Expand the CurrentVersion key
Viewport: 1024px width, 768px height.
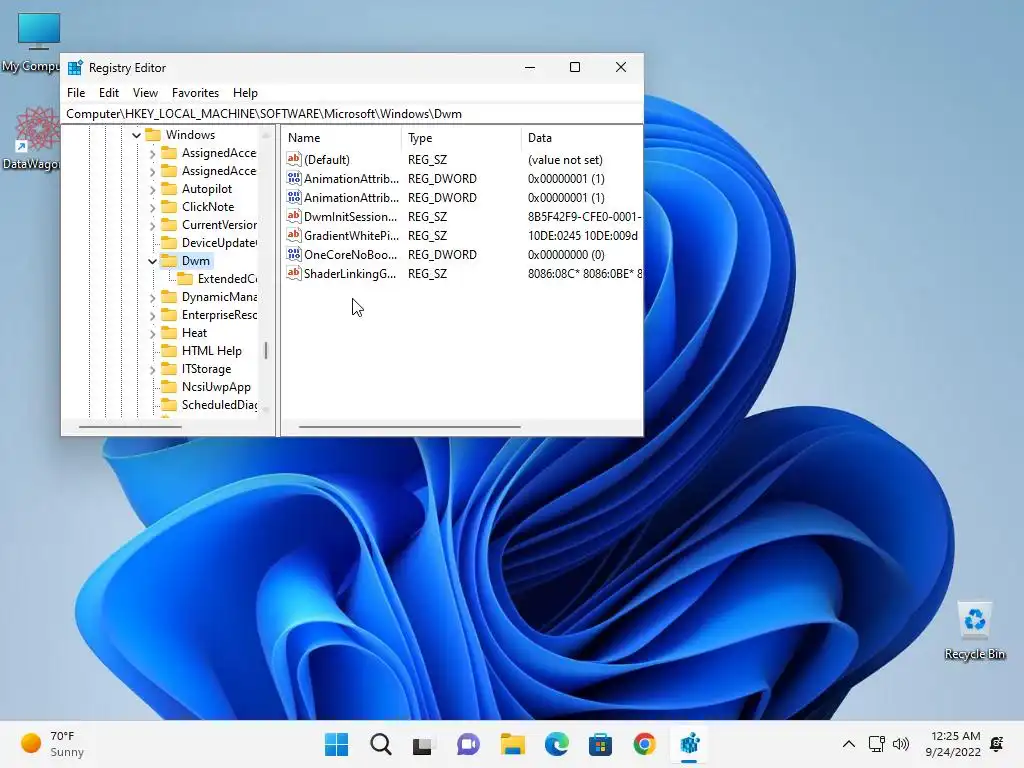tap(152, 225)
